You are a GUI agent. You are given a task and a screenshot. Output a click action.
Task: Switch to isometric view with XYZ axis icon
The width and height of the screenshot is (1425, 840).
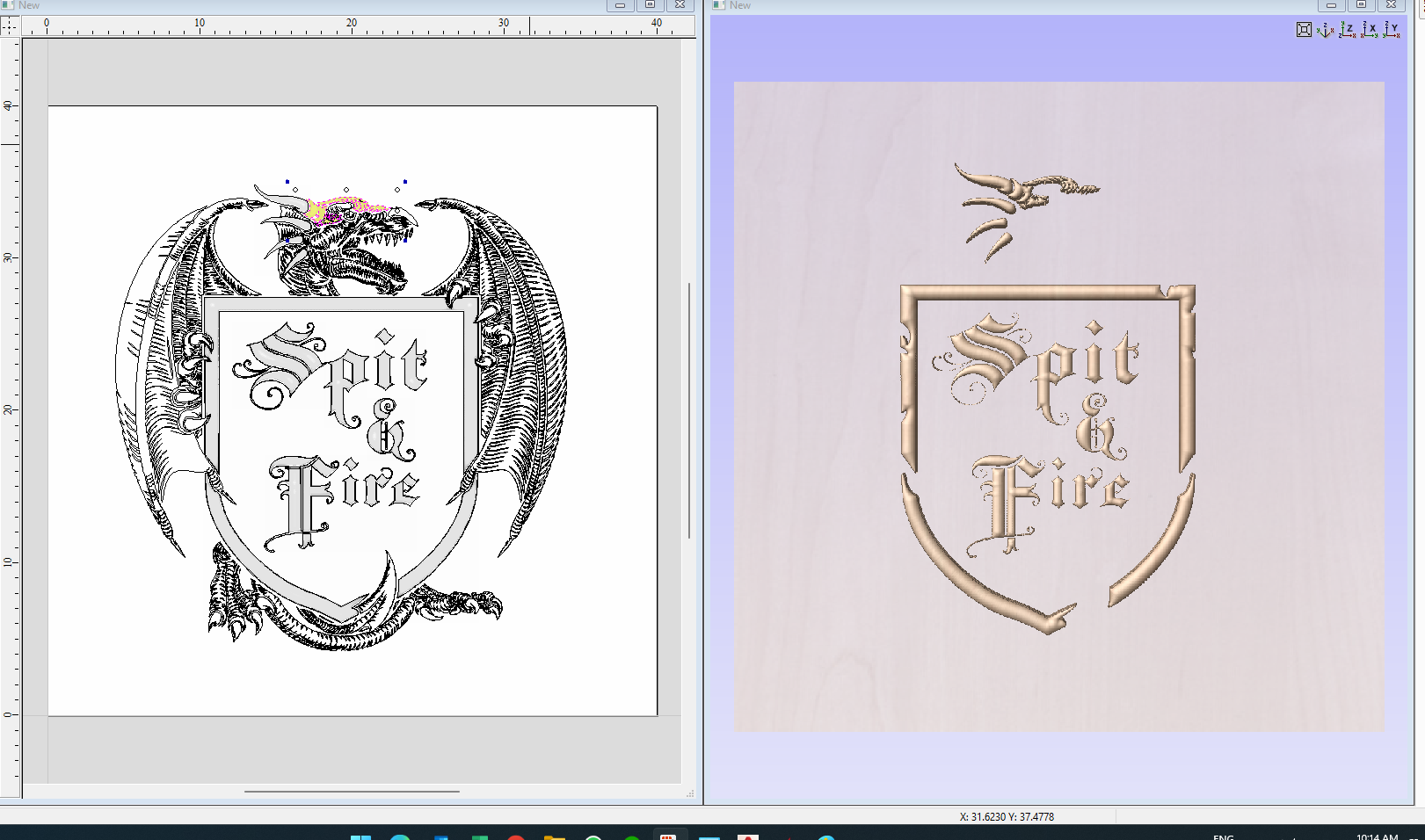1326,30
